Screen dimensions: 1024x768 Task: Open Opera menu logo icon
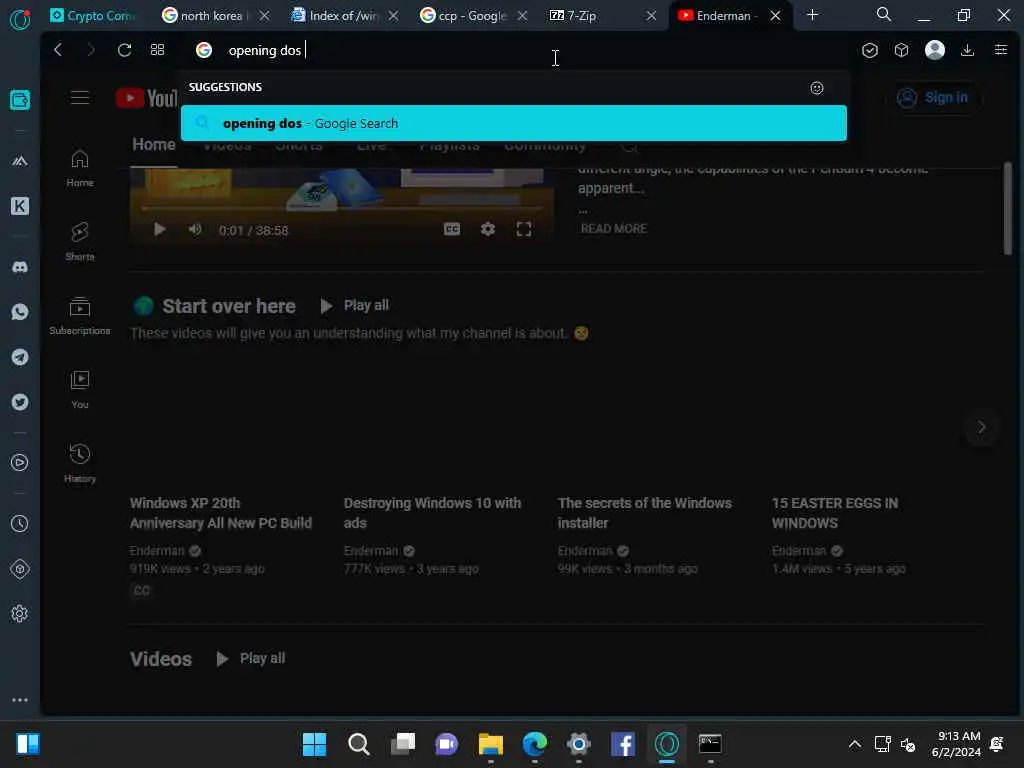(20, 19)
